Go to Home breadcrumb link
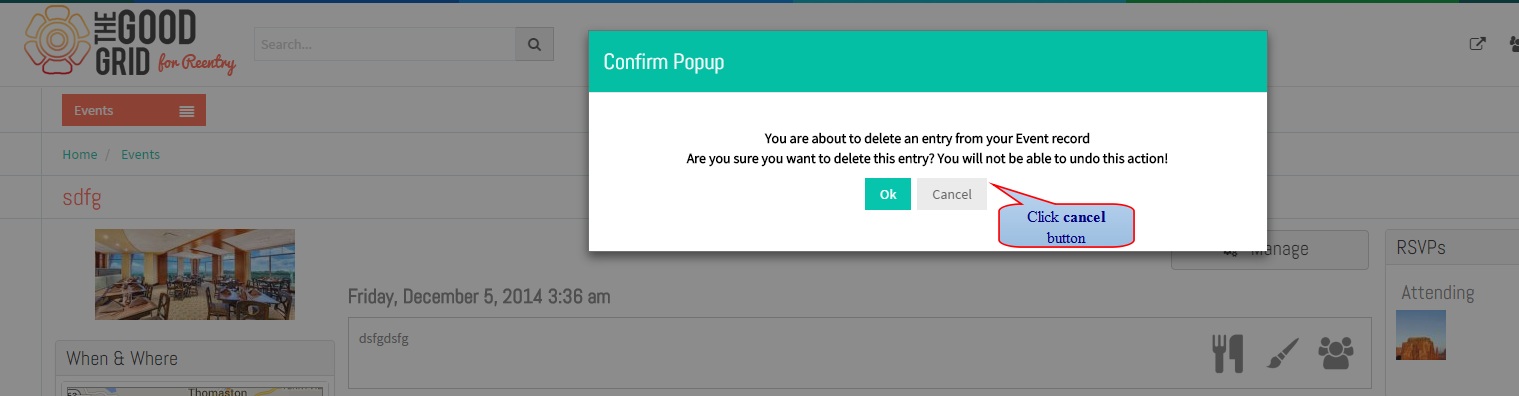Image resolution: width=1519 pixels, height=396 pixels. click(80, 155)
